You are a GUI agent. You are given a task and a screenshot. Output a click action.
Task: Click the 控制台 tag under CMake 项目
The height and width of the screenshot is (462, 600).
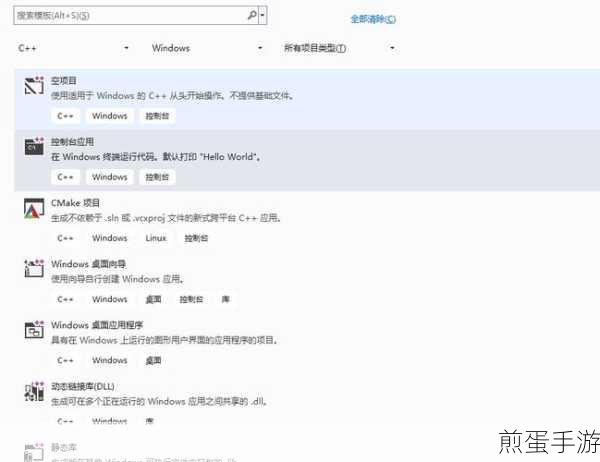coord(196,238)
